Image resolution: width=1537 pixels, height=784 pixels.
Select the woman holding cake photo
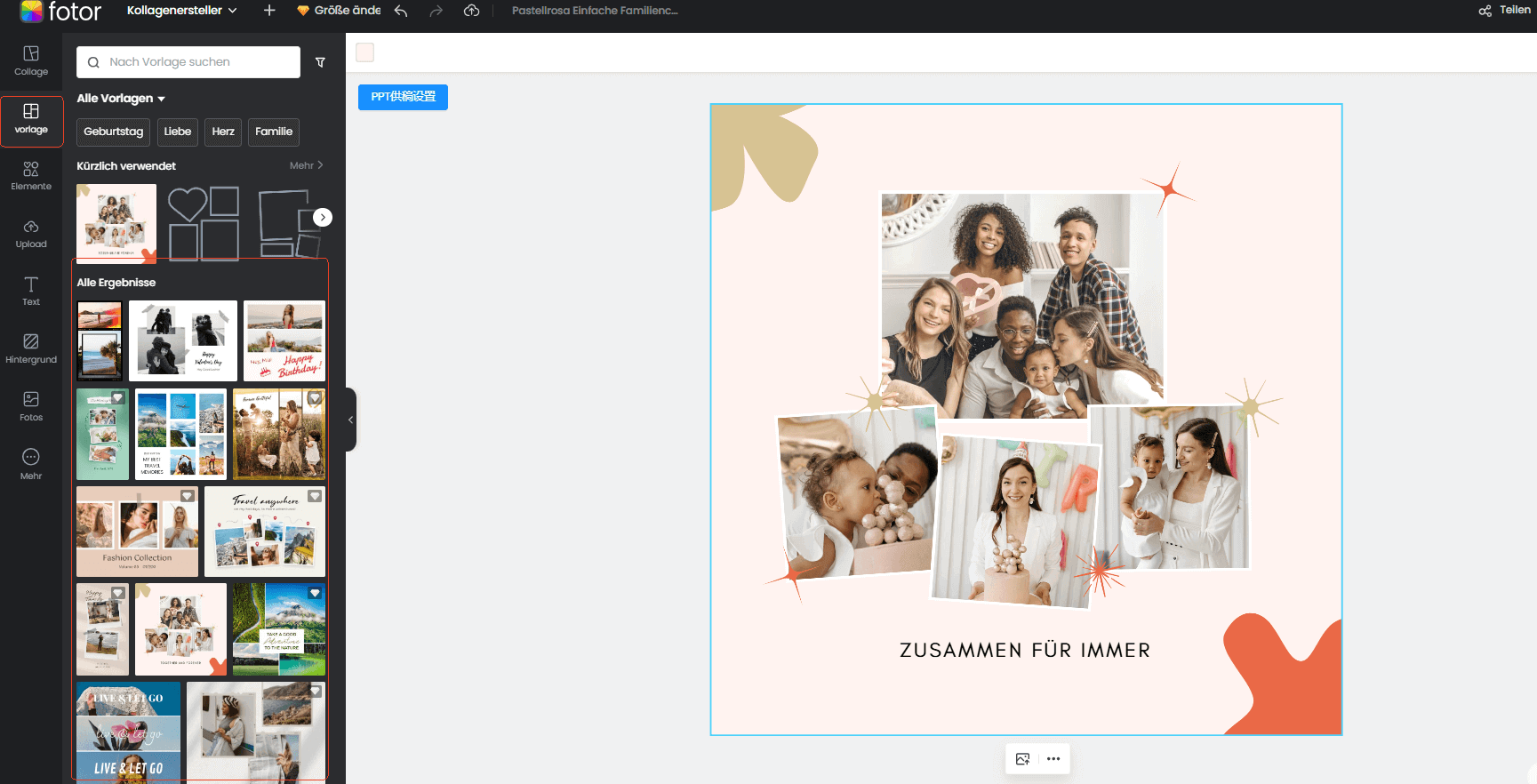point(1016,522)
